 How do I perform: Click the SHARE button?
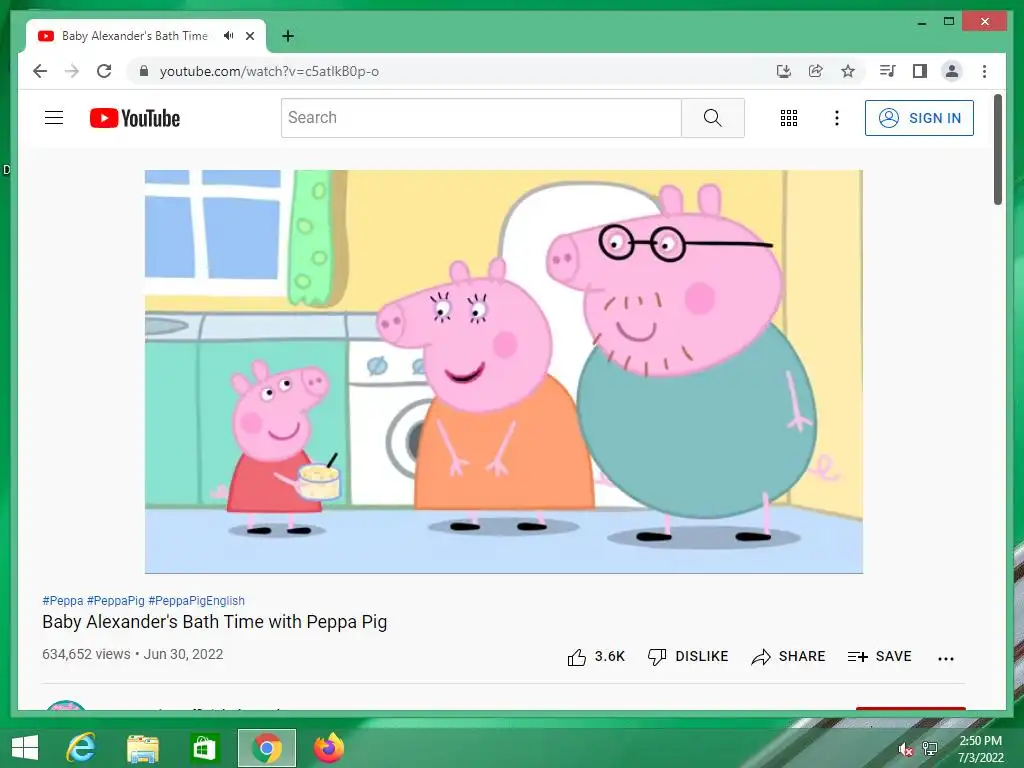pos(788,656)
